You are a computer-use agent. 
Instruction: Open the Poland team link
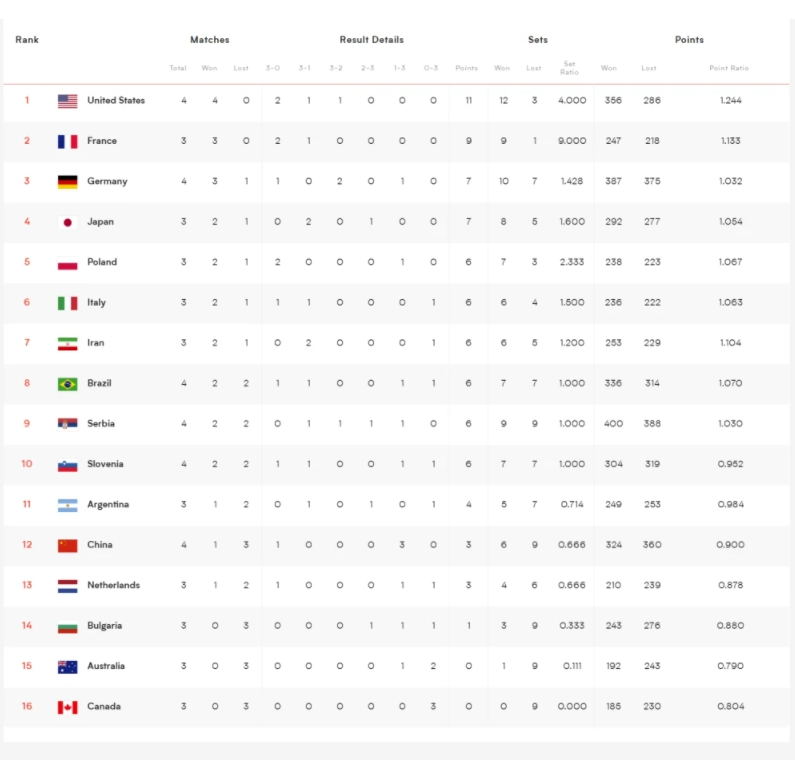(x=102, y=262)
